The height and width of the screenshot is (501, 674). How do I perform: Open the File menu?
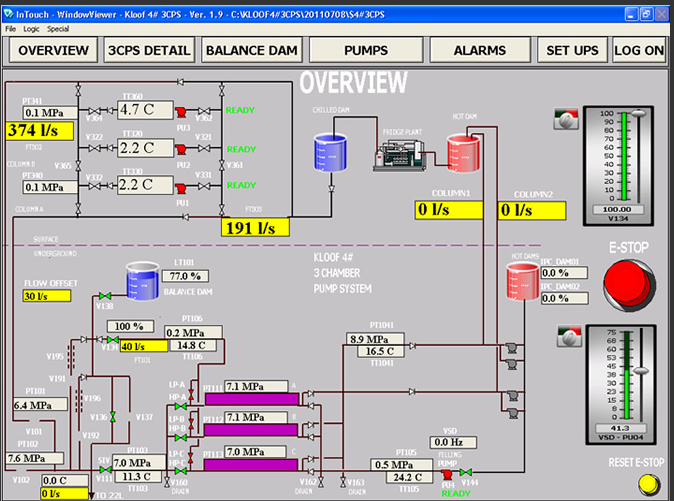11,29
